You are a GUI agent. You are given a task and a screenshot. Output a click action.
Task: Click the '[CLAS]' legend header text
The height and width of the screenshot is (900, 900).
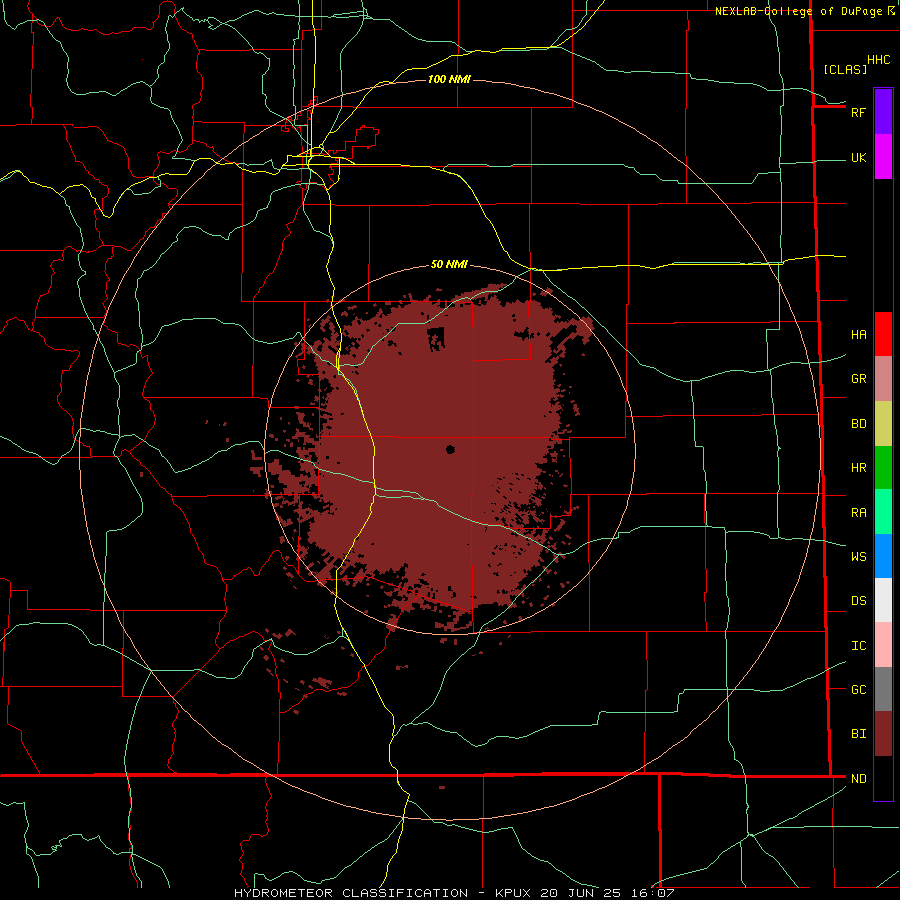[x=845, y=69]
